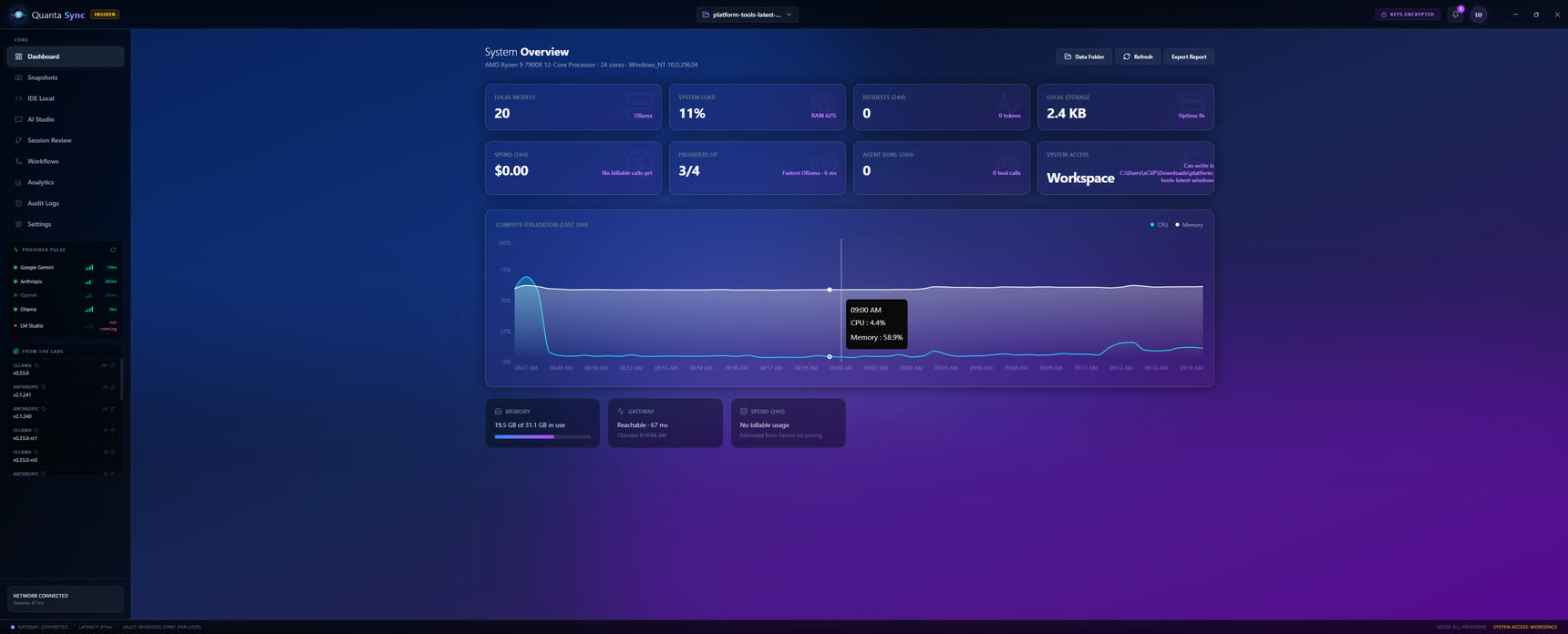Screen dimensions: 1568x634
Task: Click the Google Gemini signal bars icon
Action: [89, 268]
